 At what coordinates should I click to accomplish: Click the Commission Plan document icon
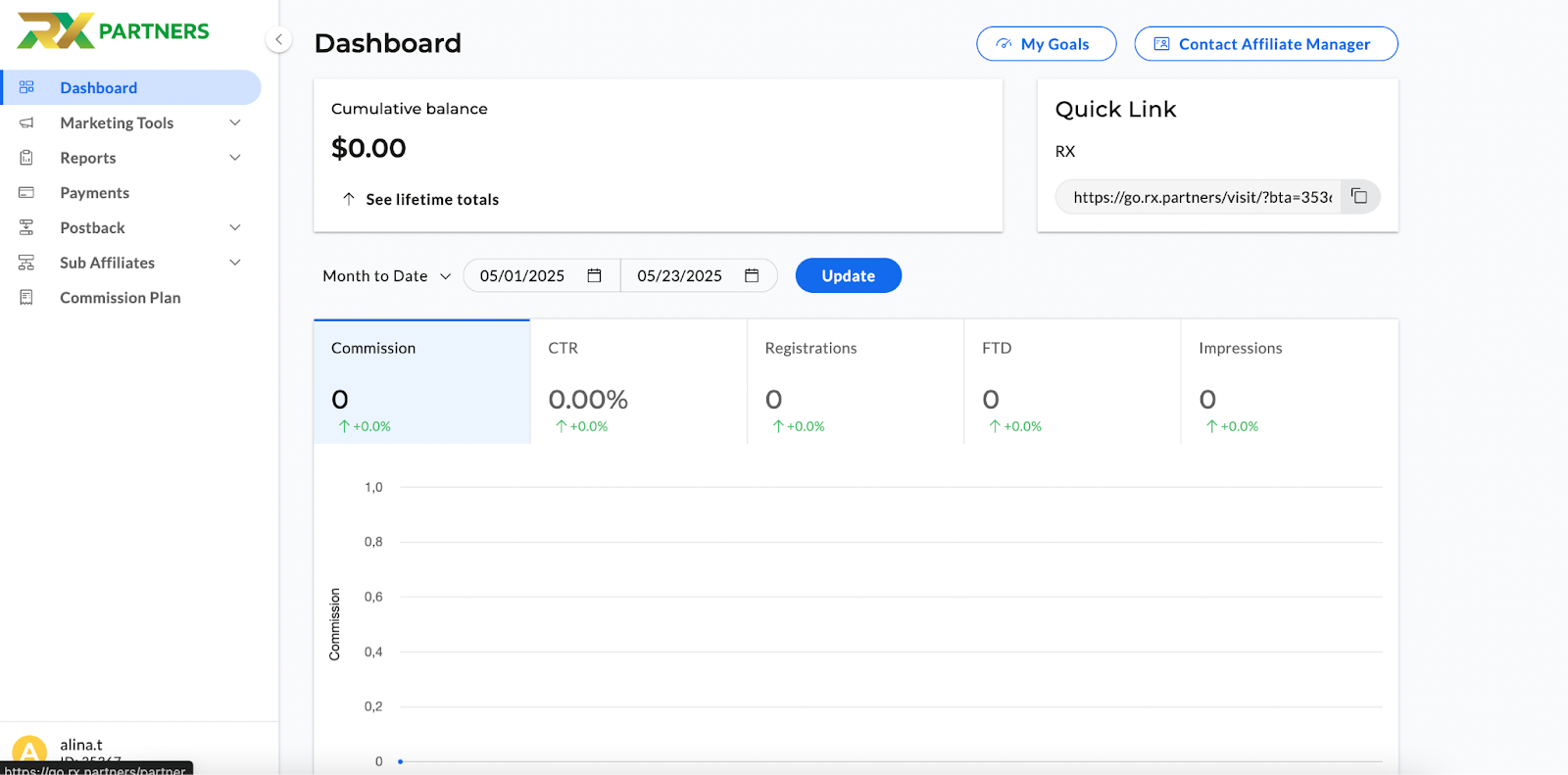[x=26, y=298]
